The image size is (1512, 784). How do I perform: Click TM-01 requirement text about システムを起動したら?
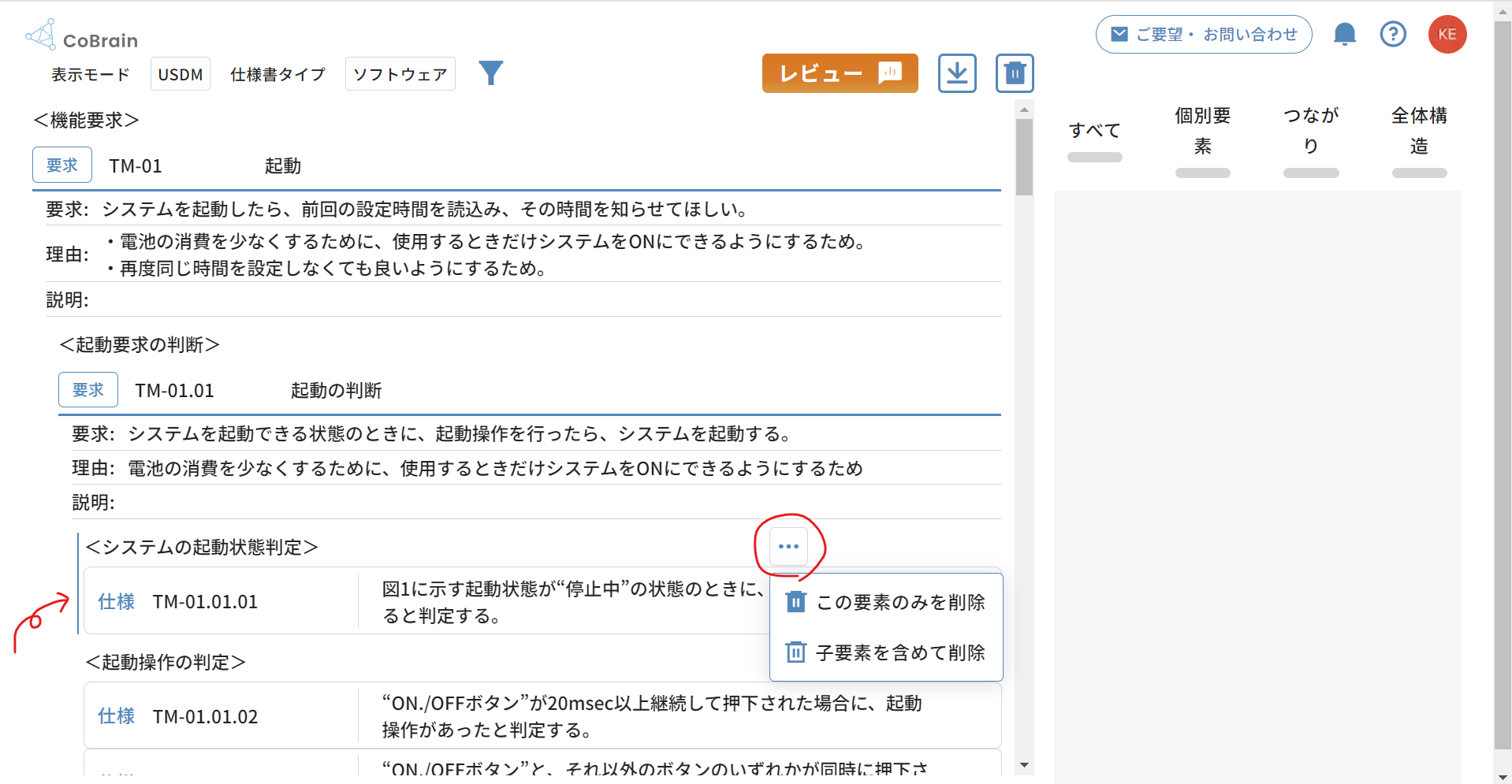(x=425, y=210)
